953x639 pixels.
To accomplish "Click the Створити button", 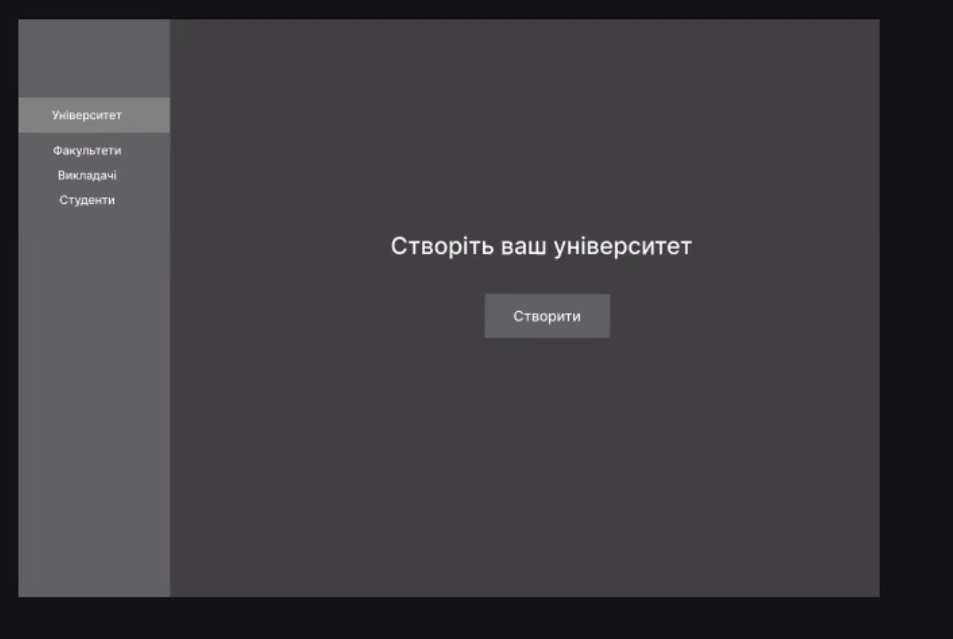I will (x=546, y=316).
